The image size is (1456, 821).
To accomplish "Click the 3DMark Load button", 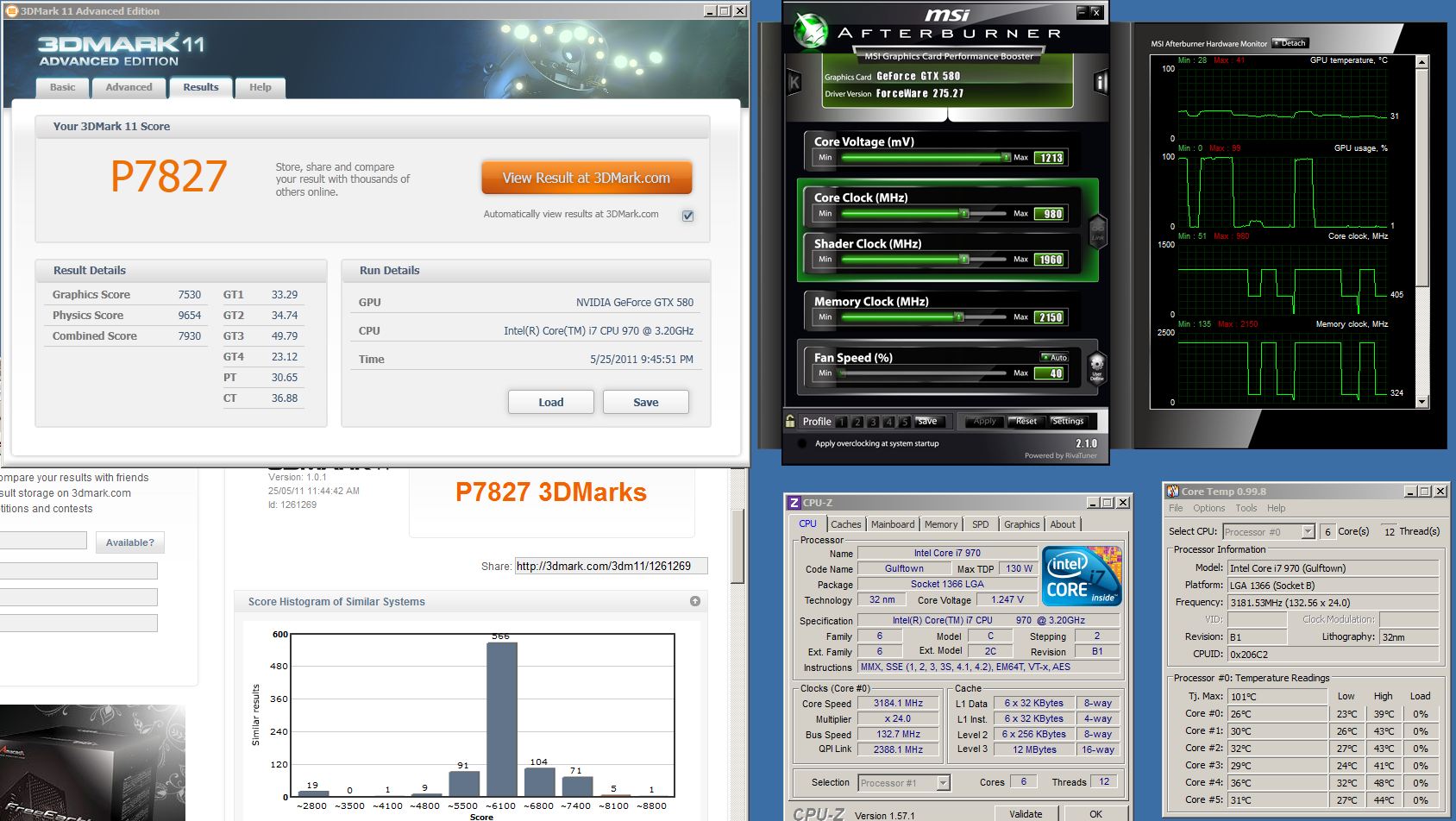I will (551, 402).
